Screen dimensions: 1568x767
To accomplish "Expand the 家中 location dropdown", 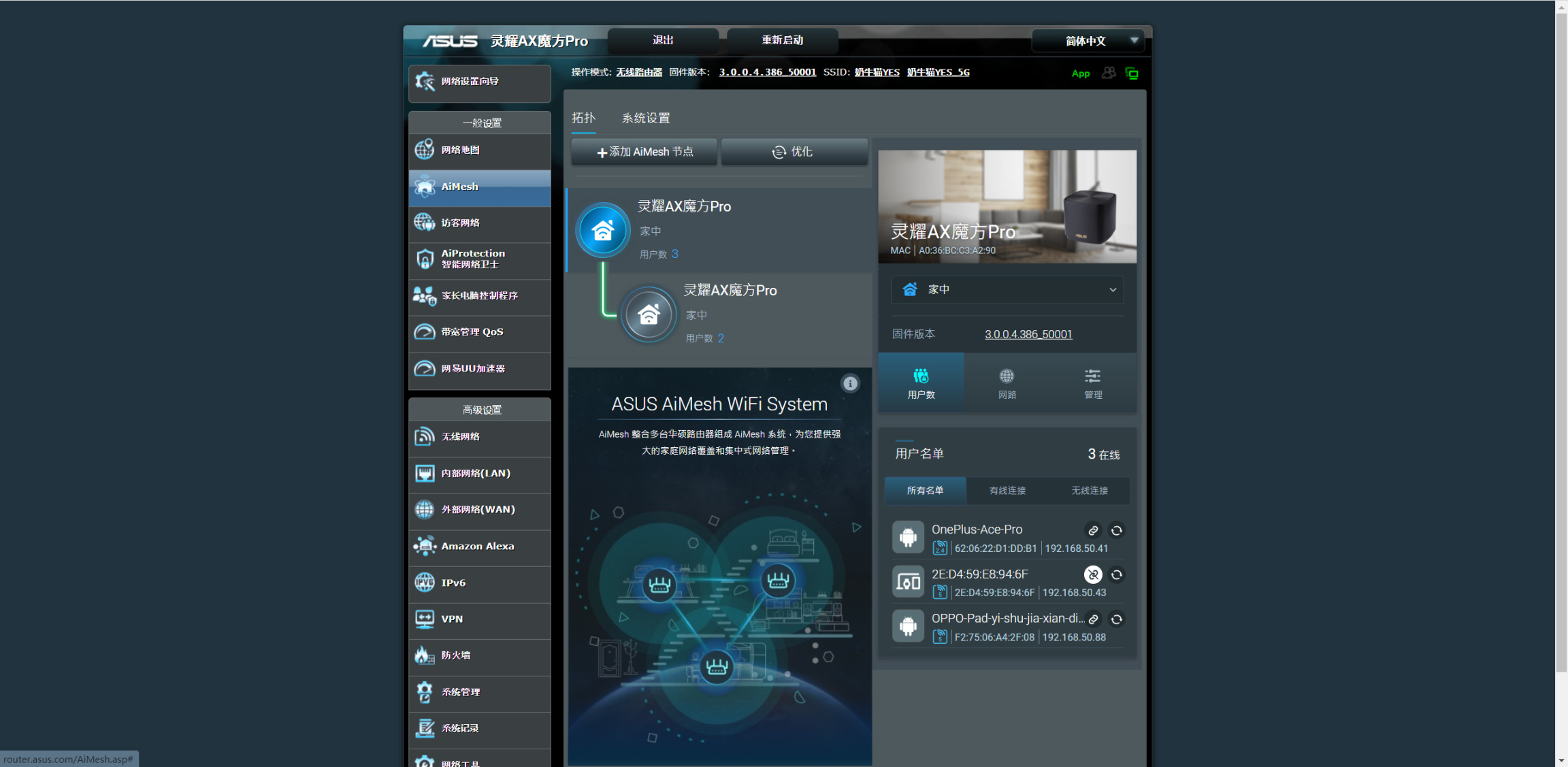I will pos(1007,290).
